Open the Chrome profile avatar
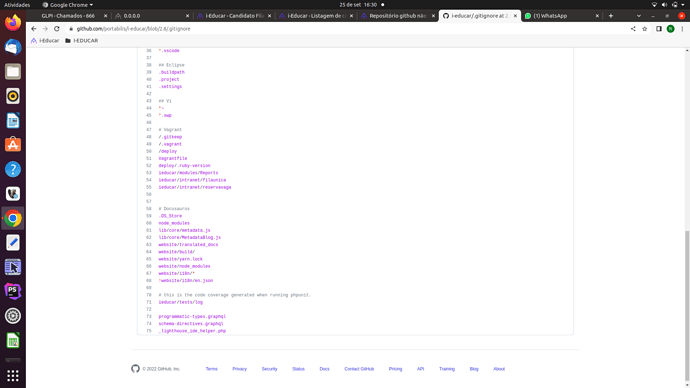This screenshot has height=388, width=690. [x=670, y=29]
